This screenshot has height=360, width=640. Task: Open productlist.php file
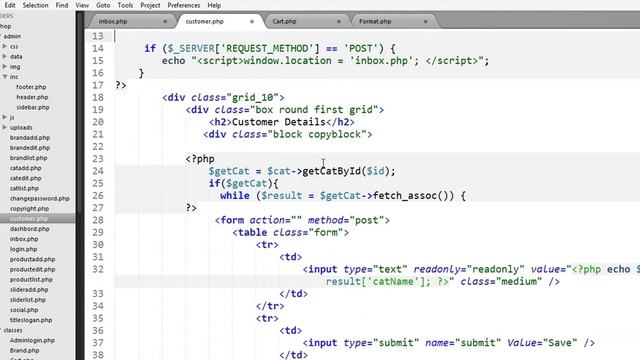pos(31,280)
